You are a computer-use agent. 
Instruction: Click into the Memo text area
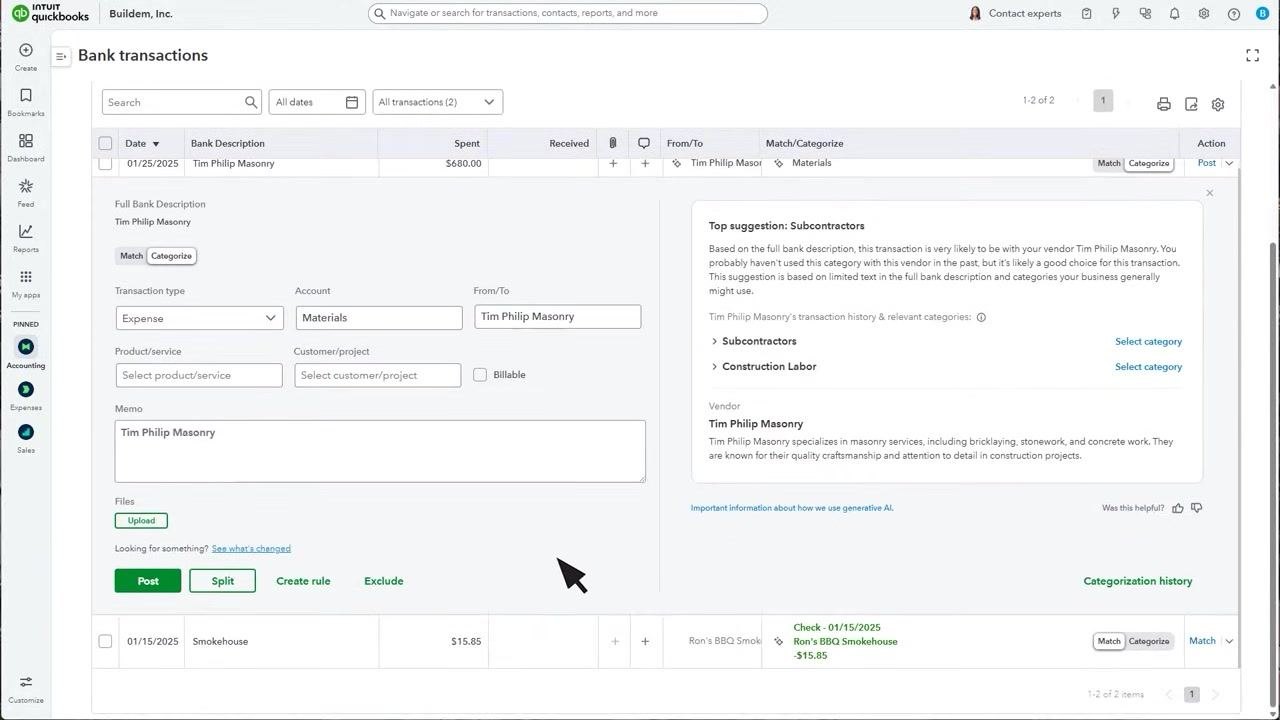[x=380, y=451]
